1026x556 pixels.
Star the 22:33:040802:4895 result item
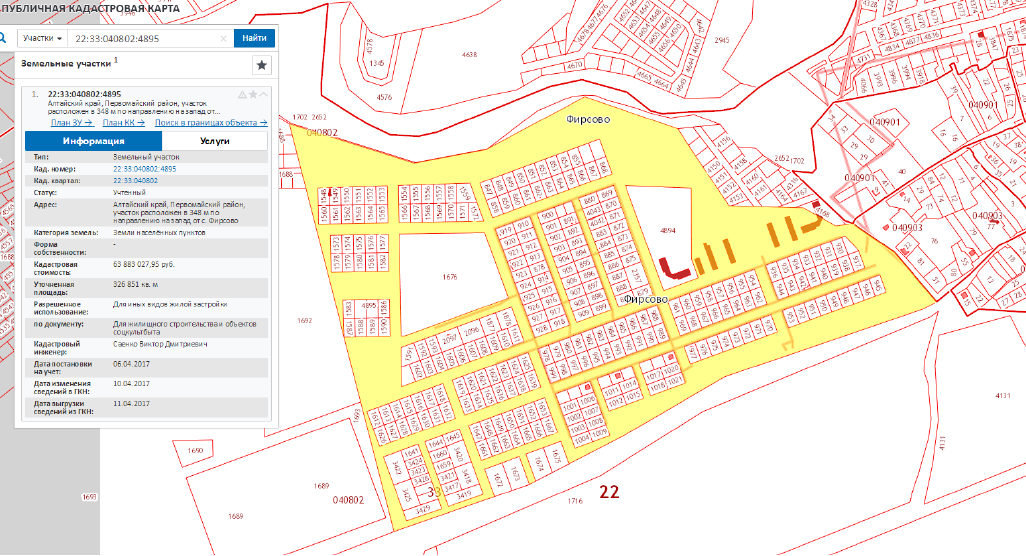pos(253,95)
